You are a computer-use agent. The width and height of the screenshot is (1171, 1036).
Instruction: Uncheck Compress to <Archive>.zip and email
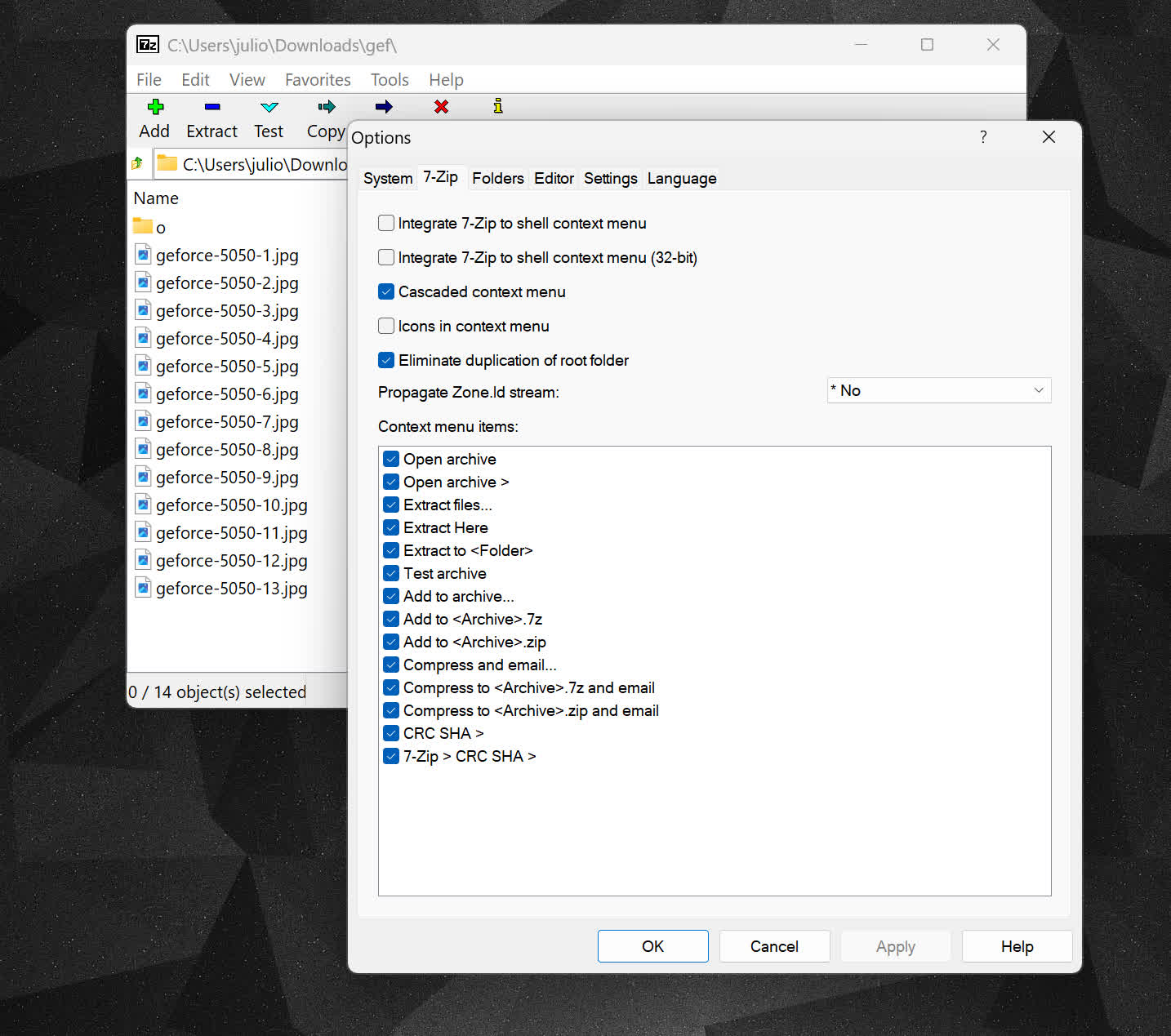click(391, 710)
